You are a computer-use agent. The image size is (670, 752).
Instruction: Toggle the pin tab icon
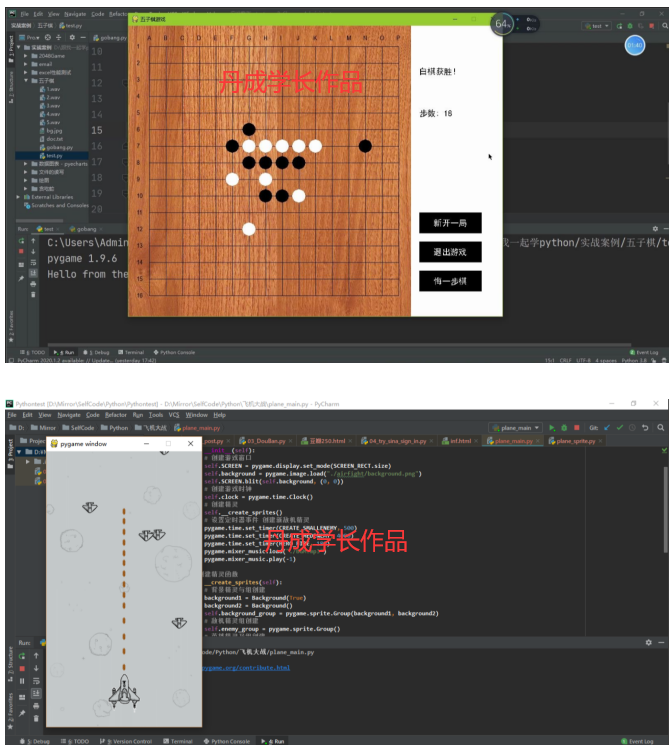click(22, 714)
